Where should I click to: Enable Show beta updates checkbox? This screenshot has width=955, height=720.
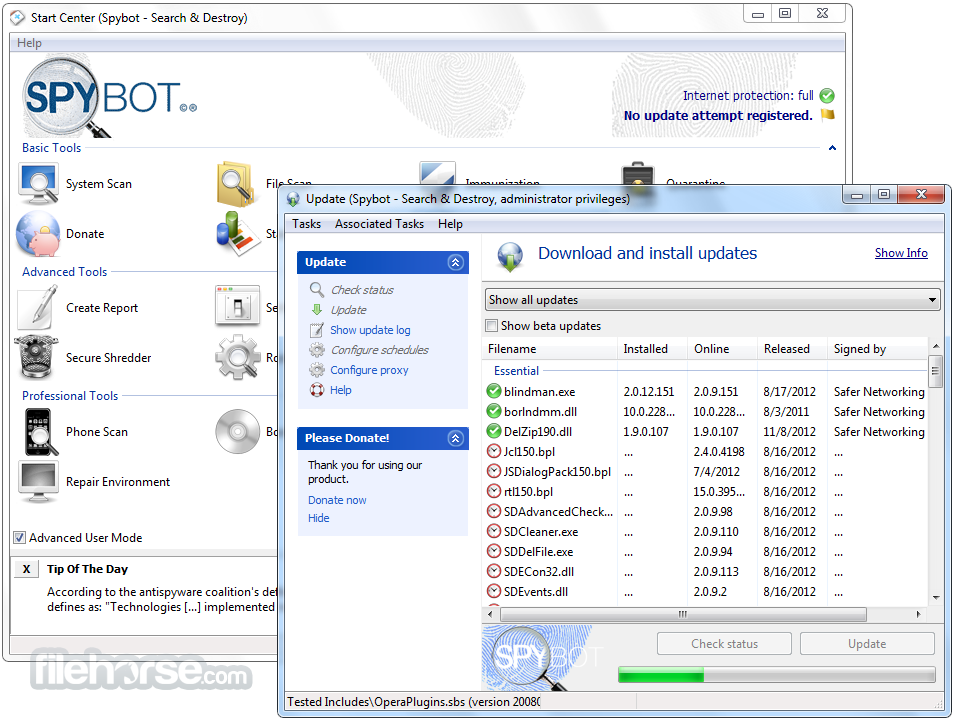492,326
